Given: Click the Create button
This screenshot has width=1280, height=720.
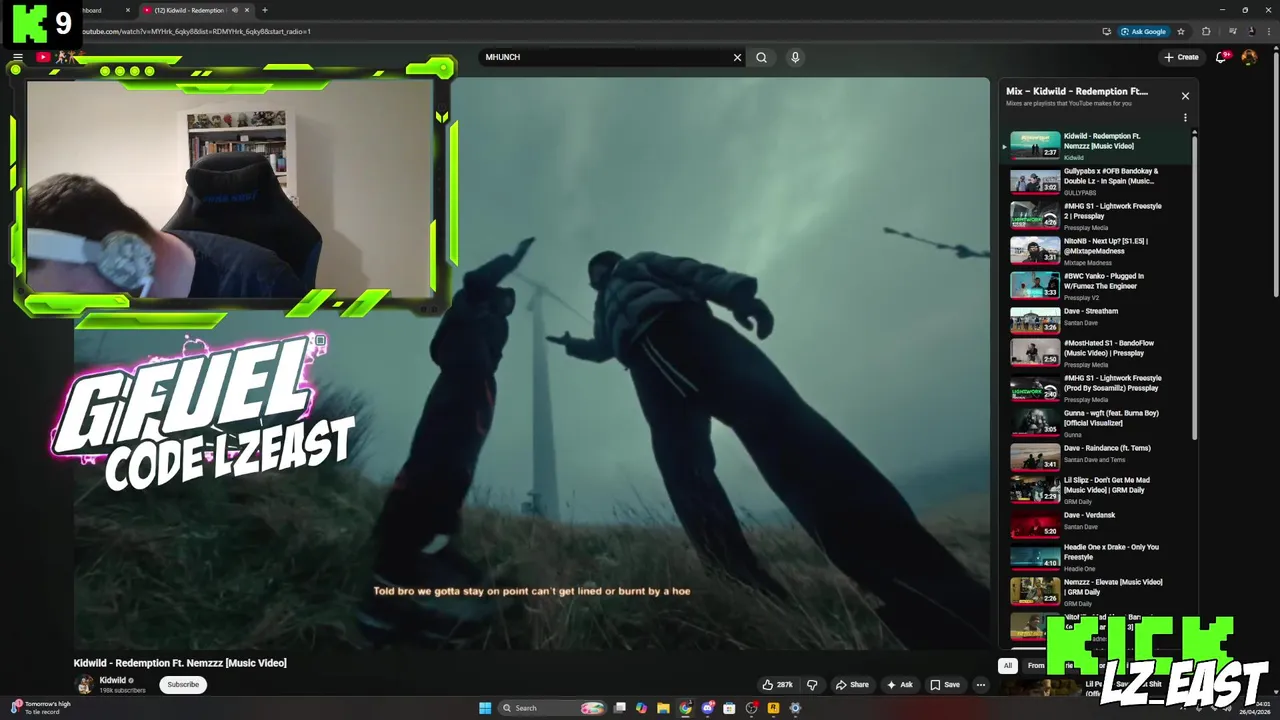Looking at the screenshot, I should pos(1181,57).
